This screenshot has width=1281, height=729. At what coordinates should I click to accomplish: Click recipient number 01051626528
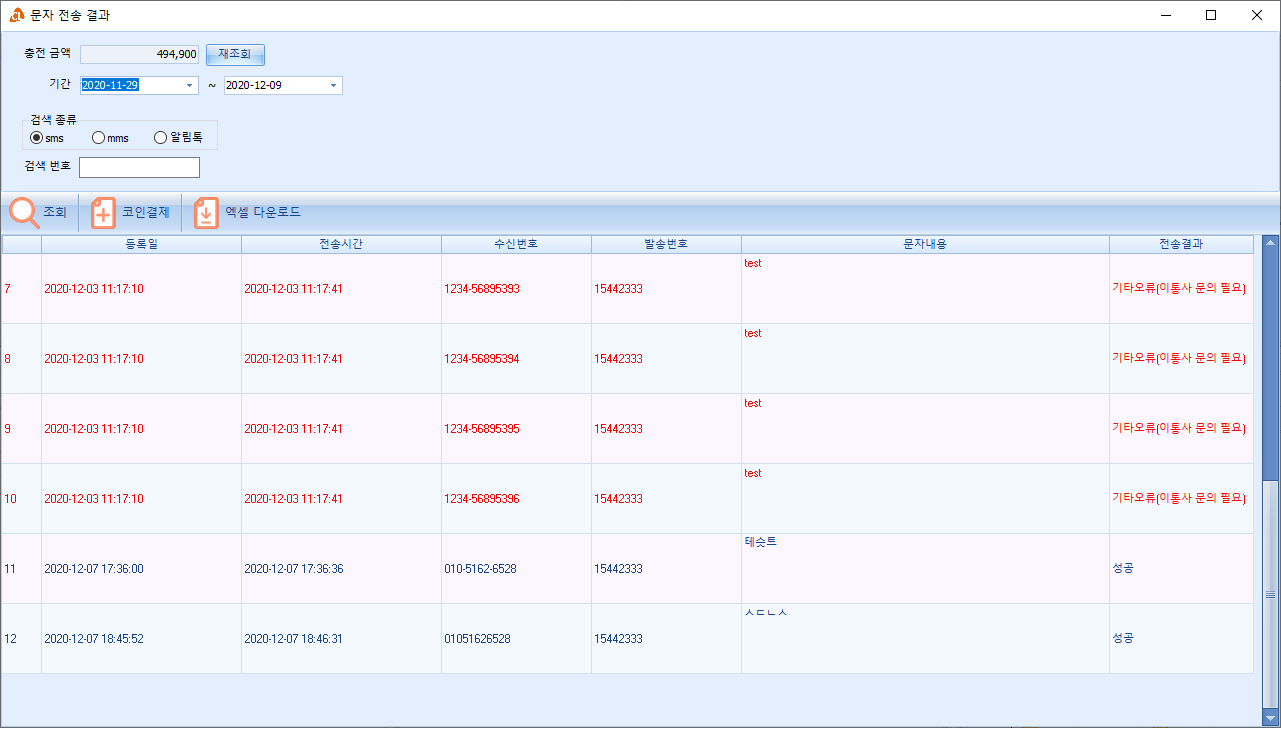[477, 639]
